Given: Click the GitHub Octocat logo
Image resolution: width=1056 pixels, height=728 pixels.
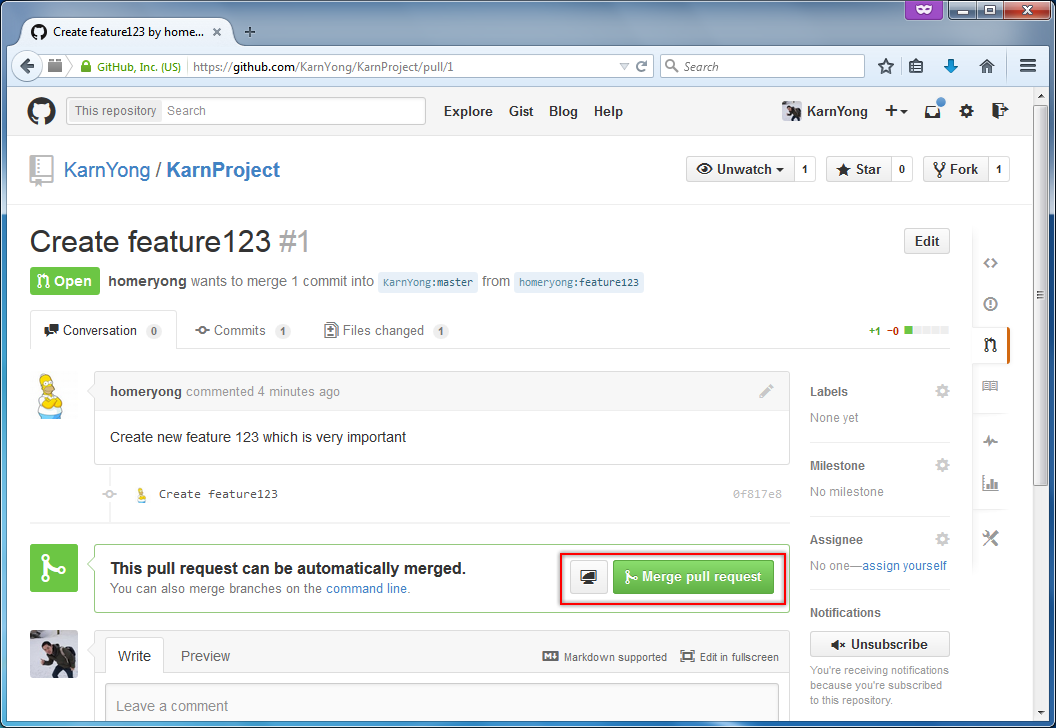Looking at the screenshot, I should coord(41,111).
